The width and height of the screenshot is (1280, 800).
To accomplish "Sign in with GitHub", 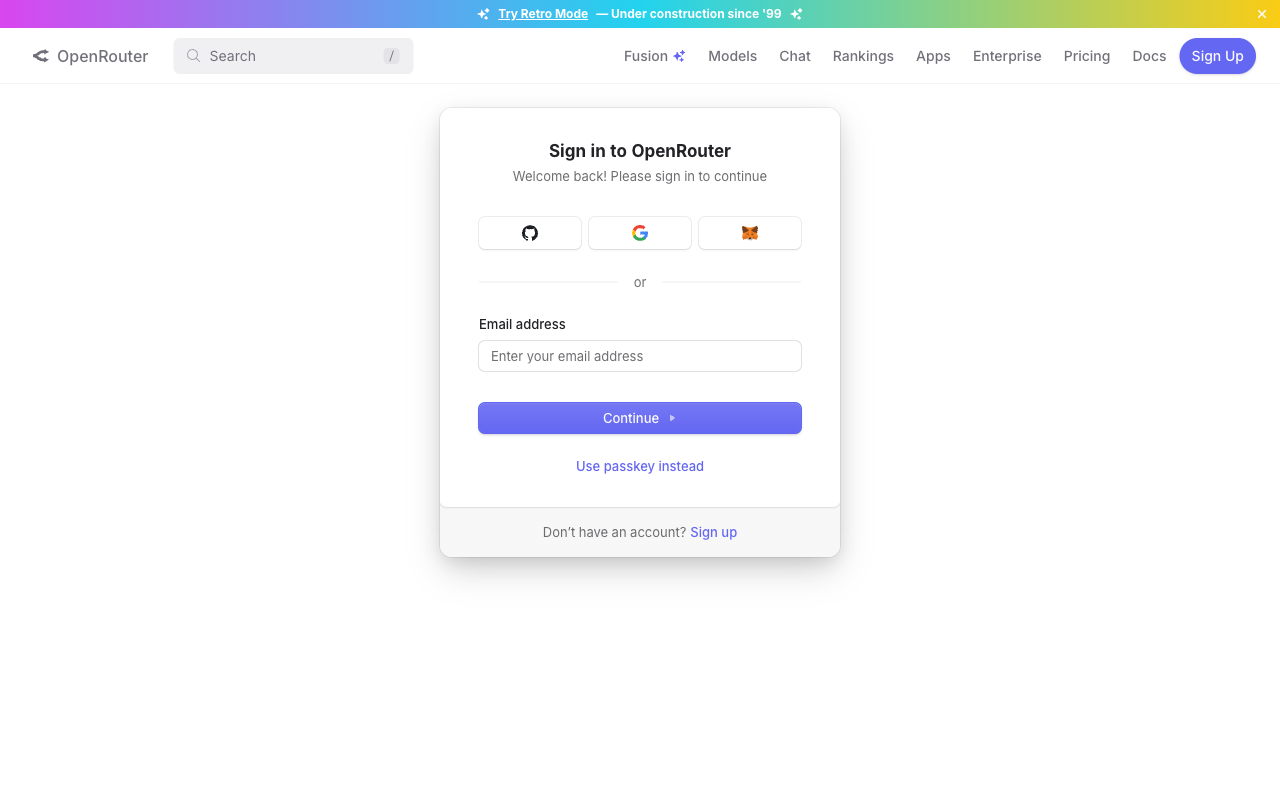I will (529, 232).
